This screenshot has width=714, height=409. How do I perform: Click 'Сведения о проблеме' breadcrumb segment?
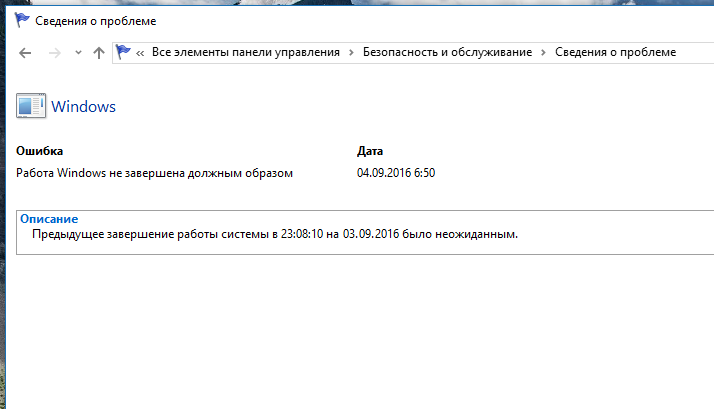615,52
